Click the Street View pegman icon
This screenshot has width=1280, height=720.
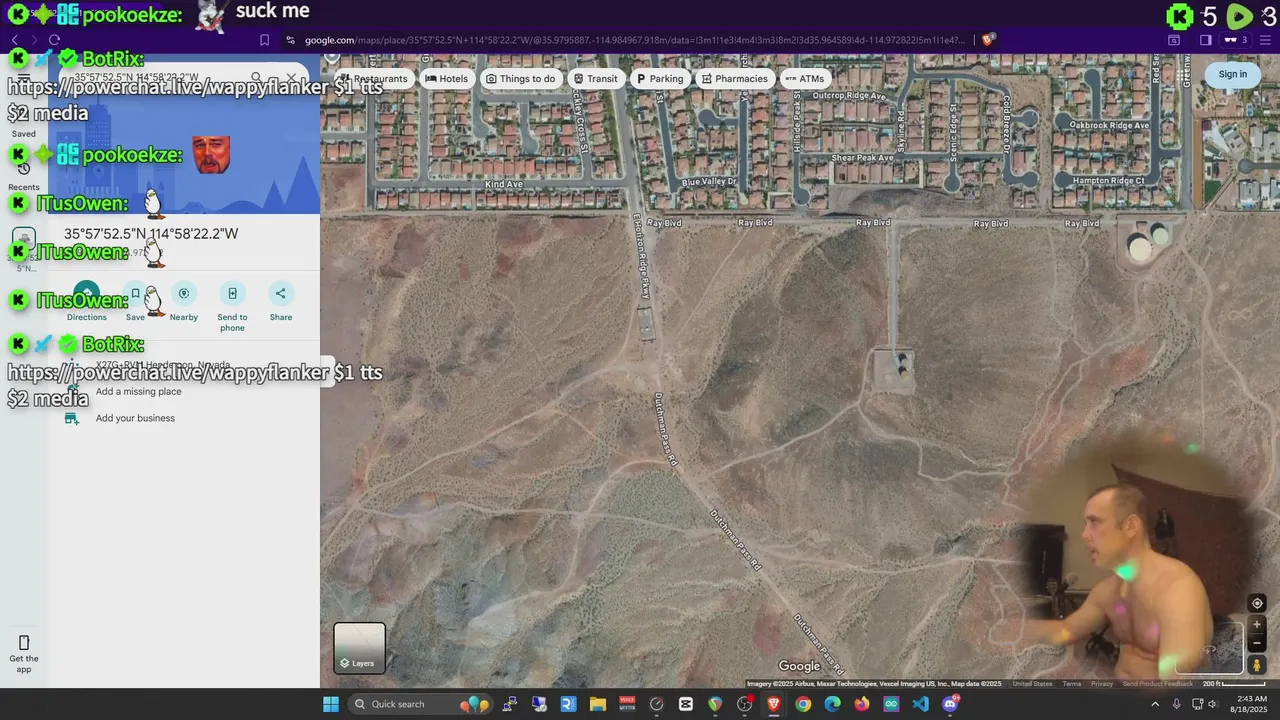(x=1257, y=665)
